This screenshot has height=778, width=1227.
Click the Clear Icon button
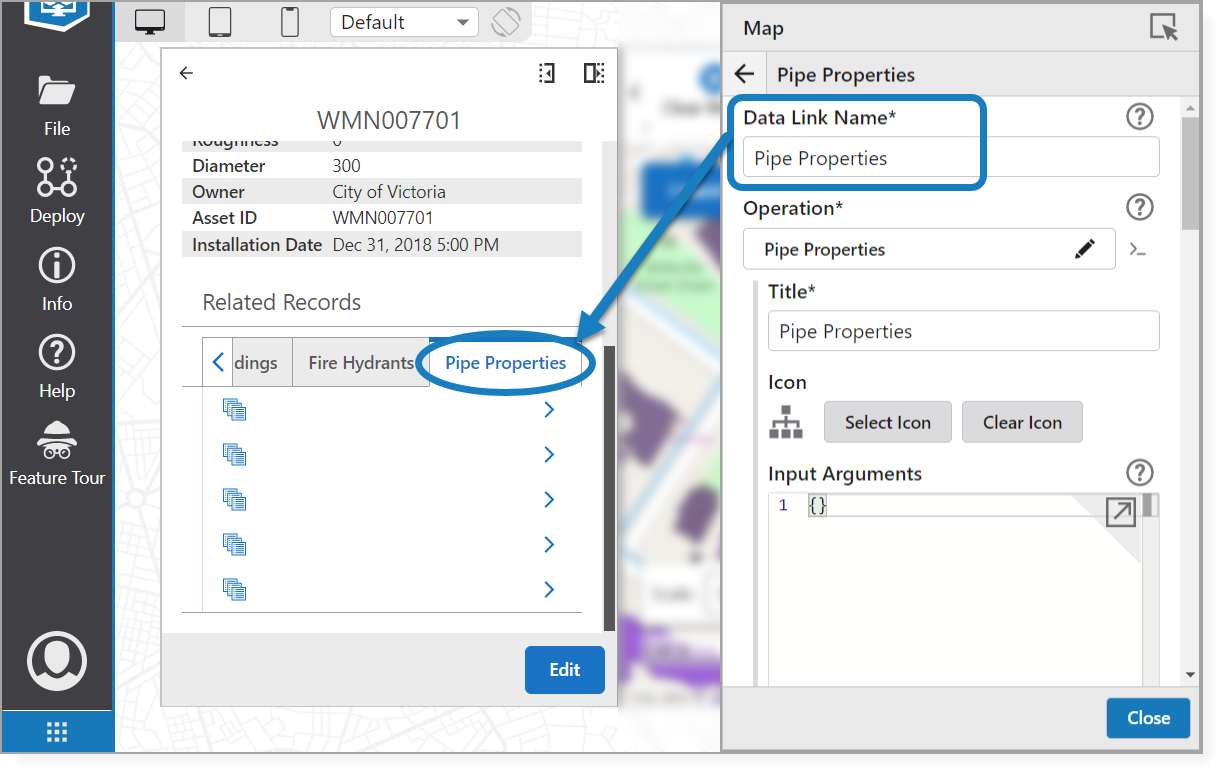click(1021, 422)
